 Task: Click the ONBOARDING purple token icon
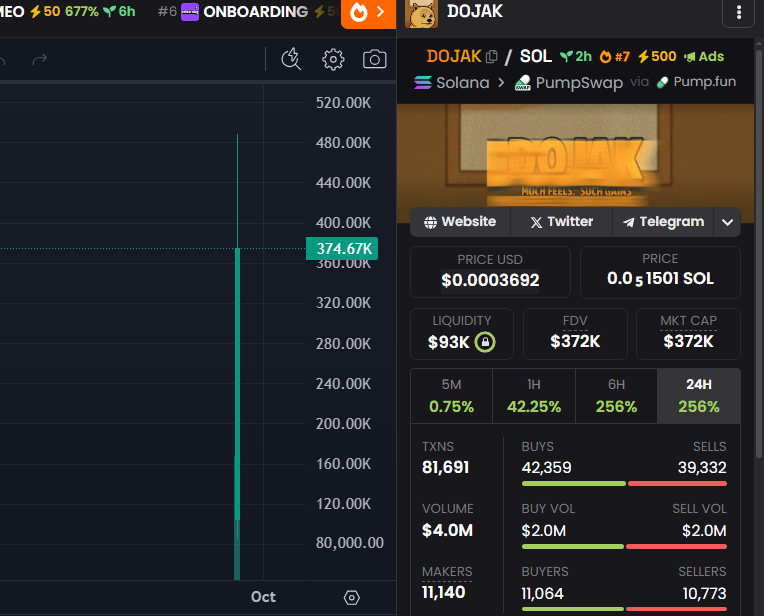point(190,12)
